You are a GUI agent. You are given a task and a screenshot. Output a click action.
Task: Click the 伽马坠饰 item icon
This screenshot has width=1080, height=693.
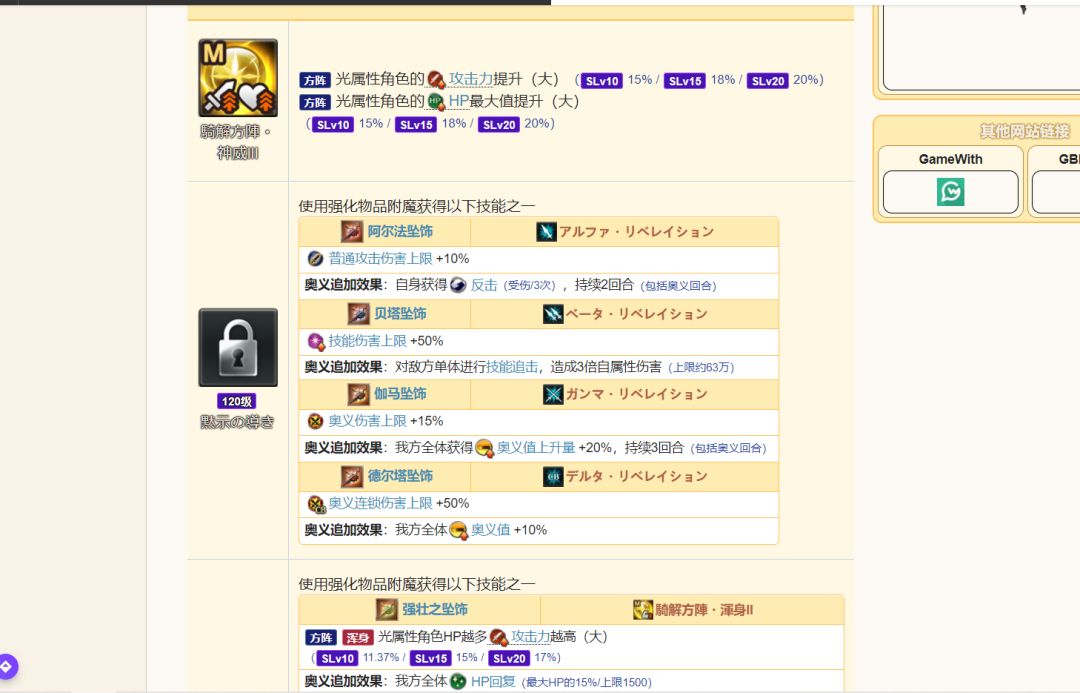point(358,394)
